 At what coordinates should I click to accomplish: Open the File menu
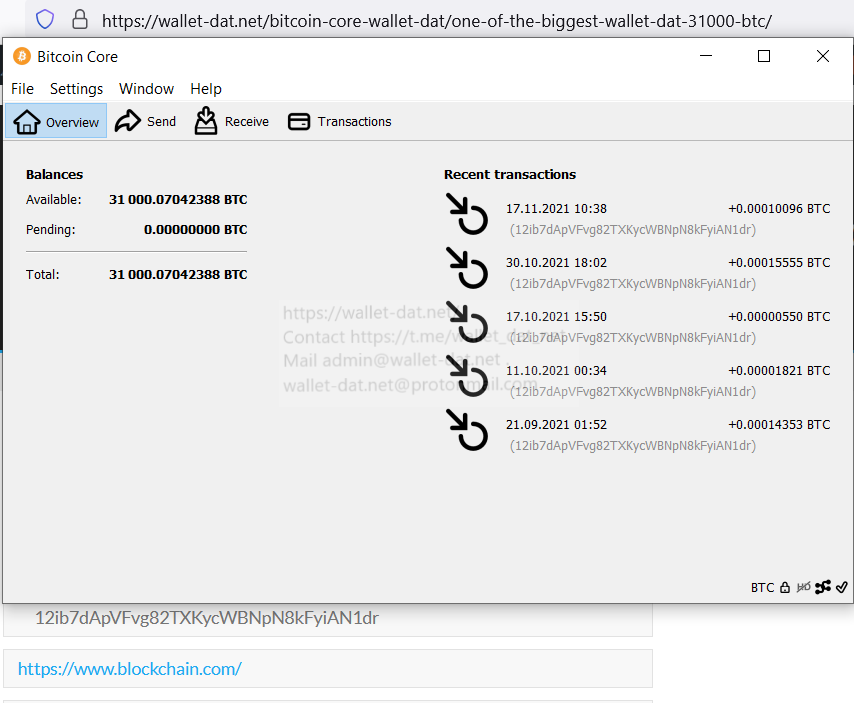pos(22,89)
